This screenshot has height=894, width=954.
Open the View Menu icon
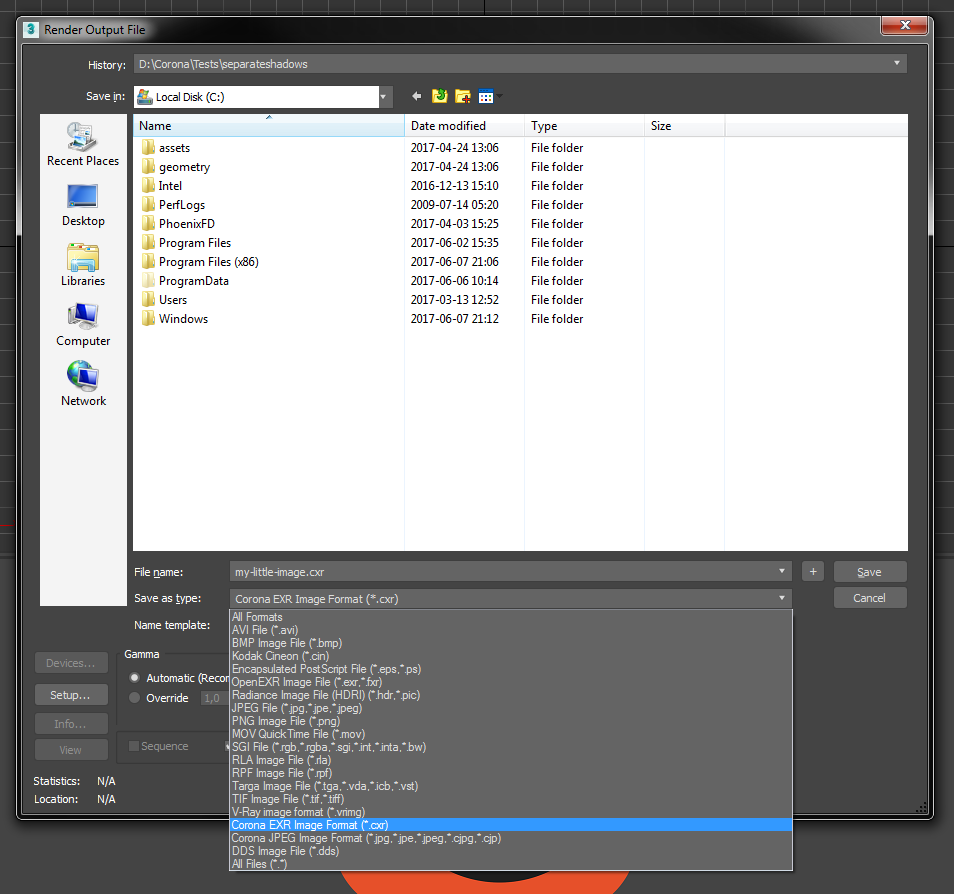tap(487, 96)
